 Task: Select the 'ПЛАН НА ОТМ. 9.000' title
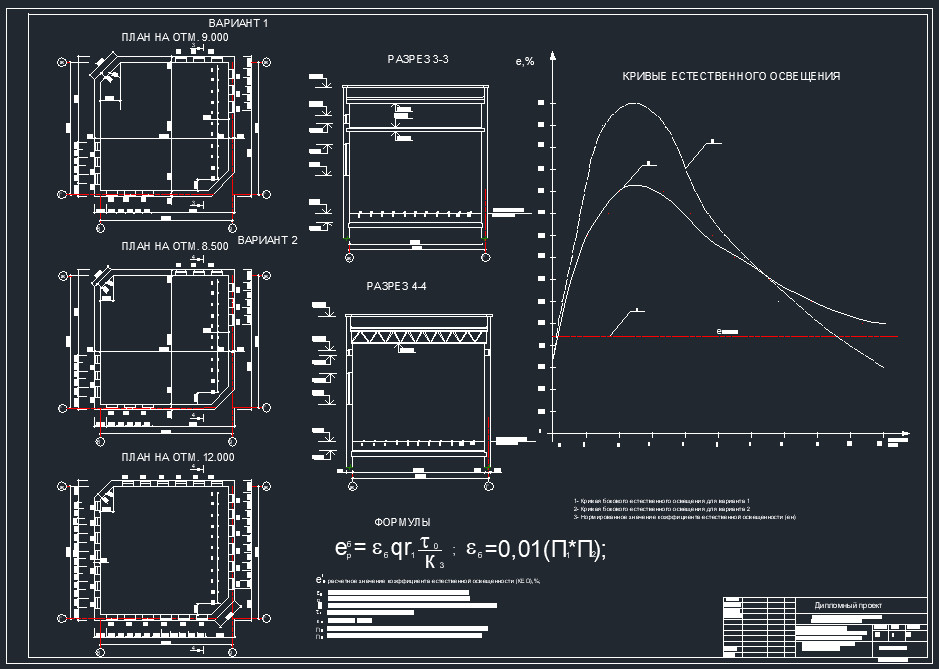(175, 37)
